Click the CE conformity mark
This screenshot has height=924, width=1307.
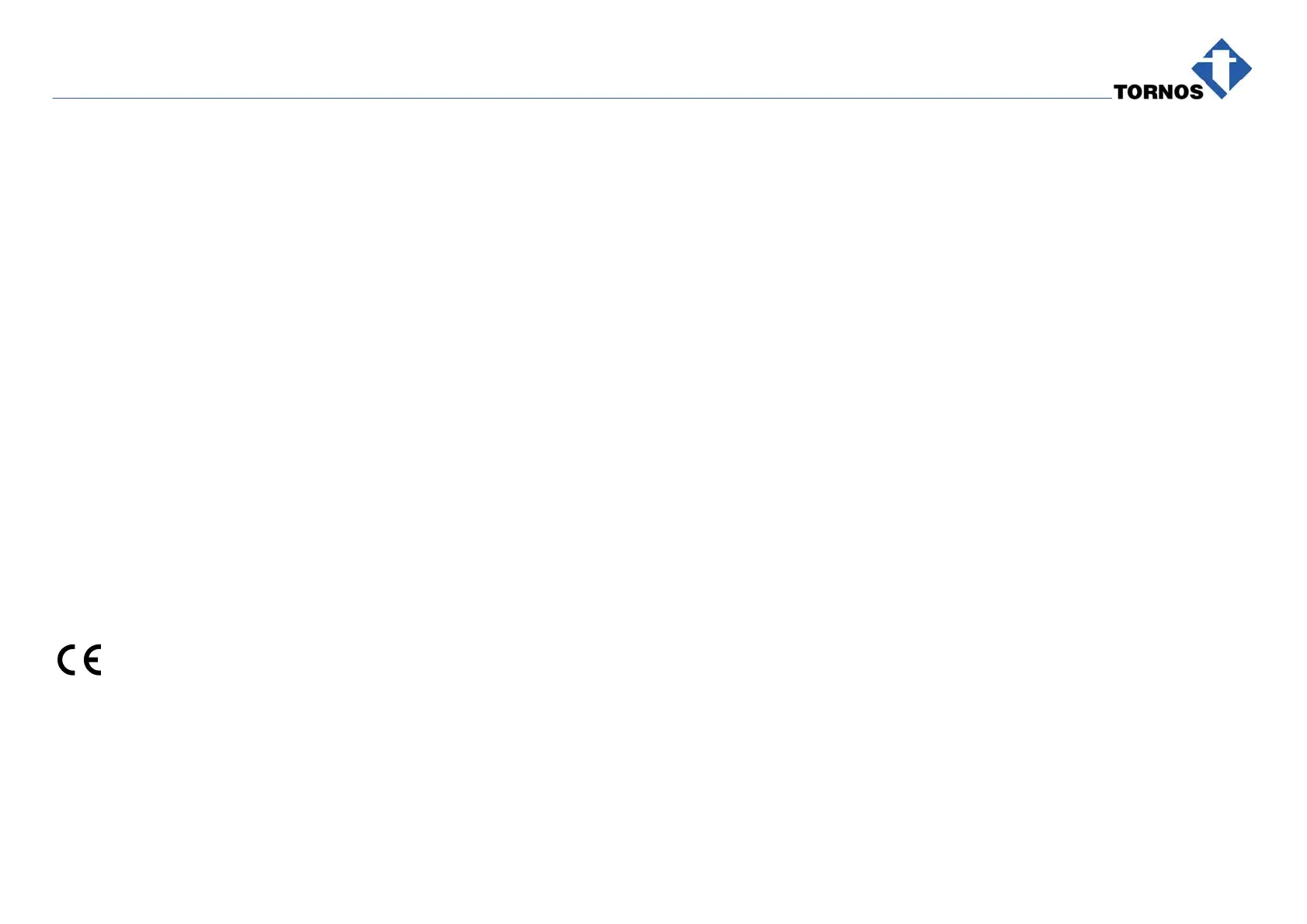point(79,660)
